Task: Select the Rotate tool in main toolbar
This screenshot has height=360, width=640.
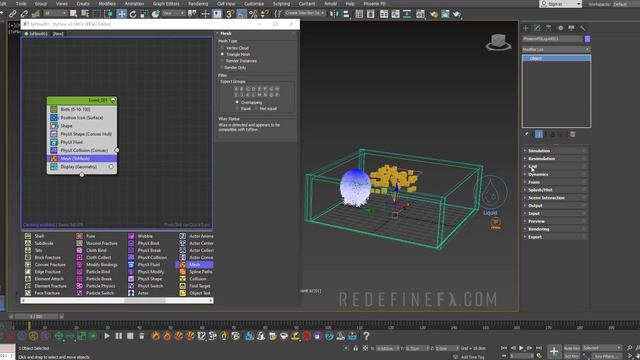Action: (x=133, y=14)
